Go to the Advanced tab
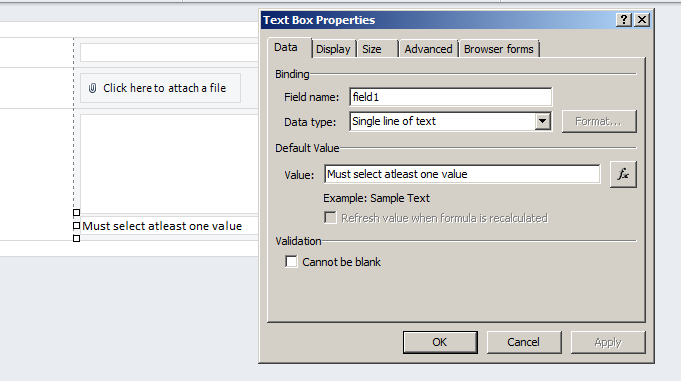This screenshot has width=681, height=381. tap(428, 49)
